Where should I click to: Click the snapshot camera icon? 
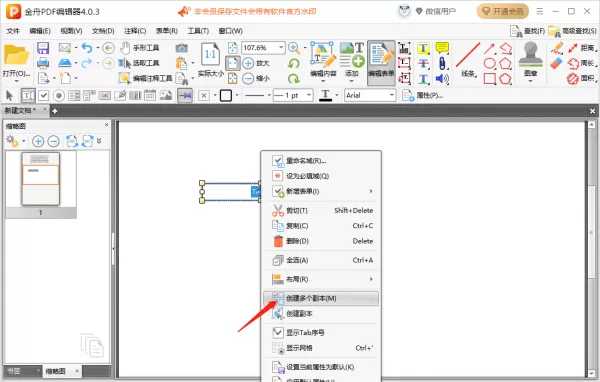(181, 48)
